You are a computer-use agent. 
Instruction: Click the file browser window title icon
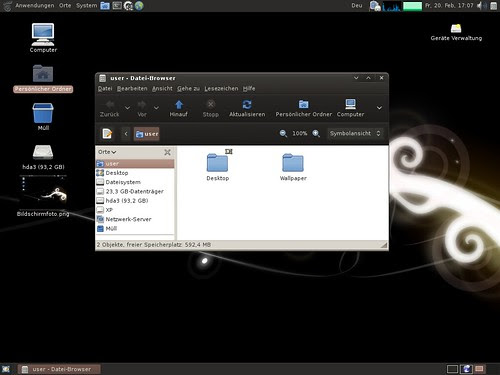tap(103, 78)
